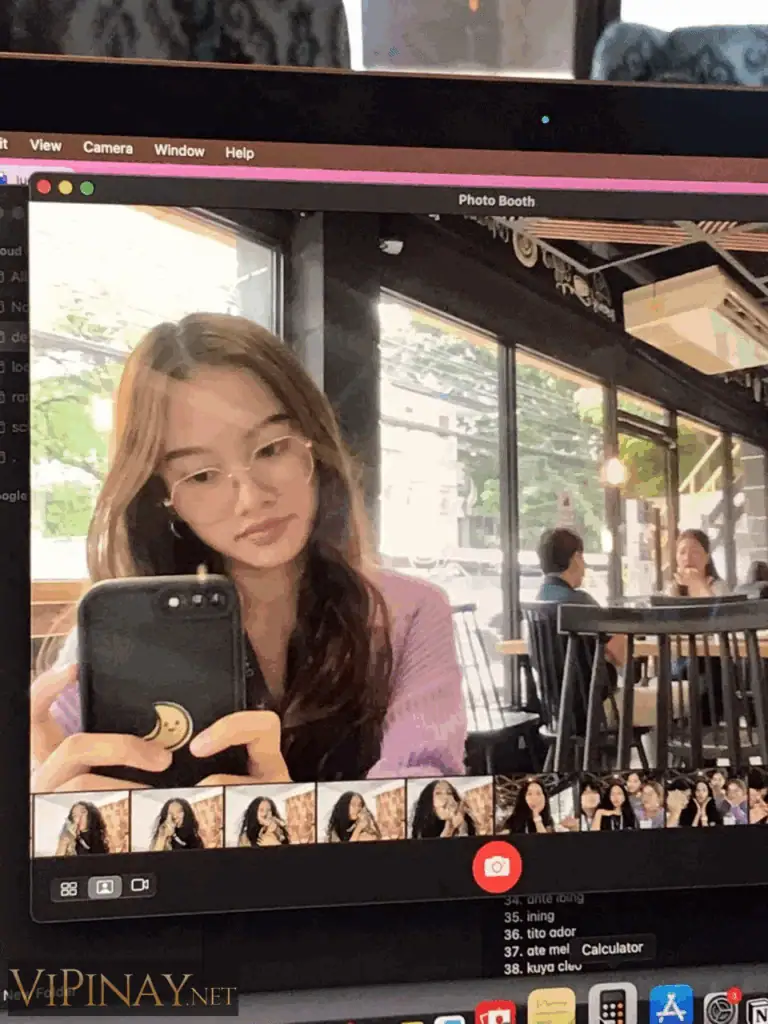Open the Notion app in the Dock
The height and width of the screenshot is (1024, 768).
pyautogui.click(x=758, y=1010)
